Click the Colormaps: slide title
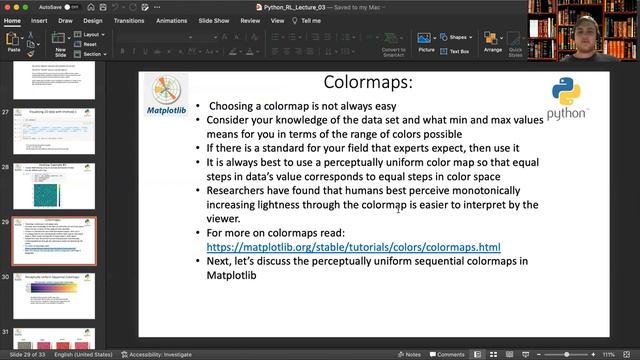The width and height of the screenshot is (640, 360). pos(368,82)
